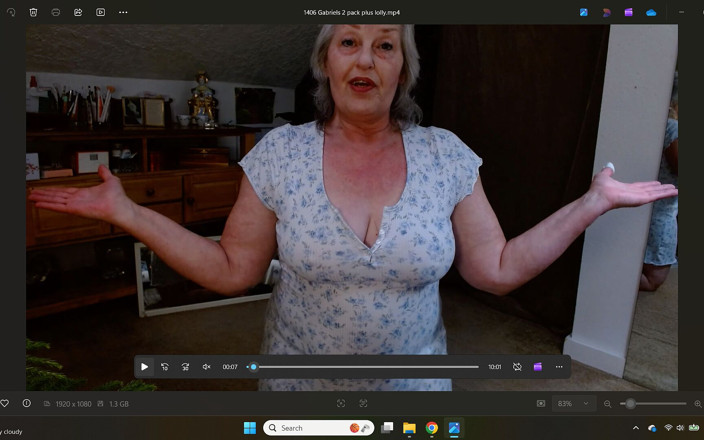Image resolution: width=704 pixels, height=440 pixels.
Task: Open Task View on the taskbar
Action: 387,428
